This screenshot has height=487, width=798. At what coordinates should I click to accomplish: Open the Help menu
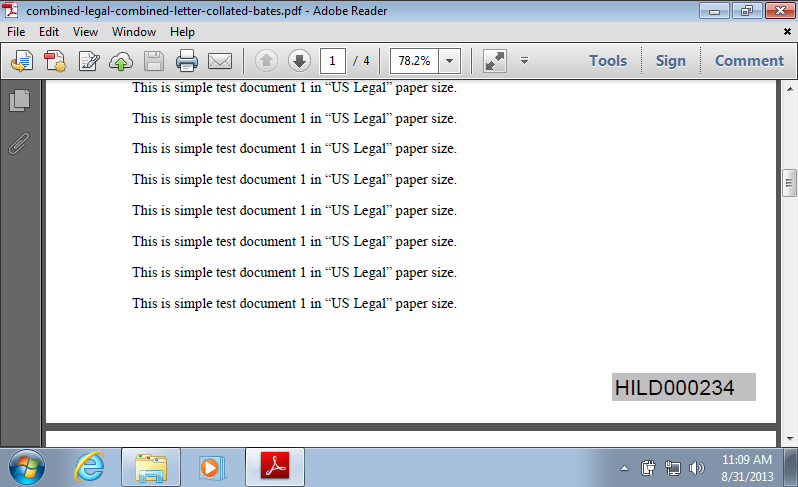coord(182,32)
